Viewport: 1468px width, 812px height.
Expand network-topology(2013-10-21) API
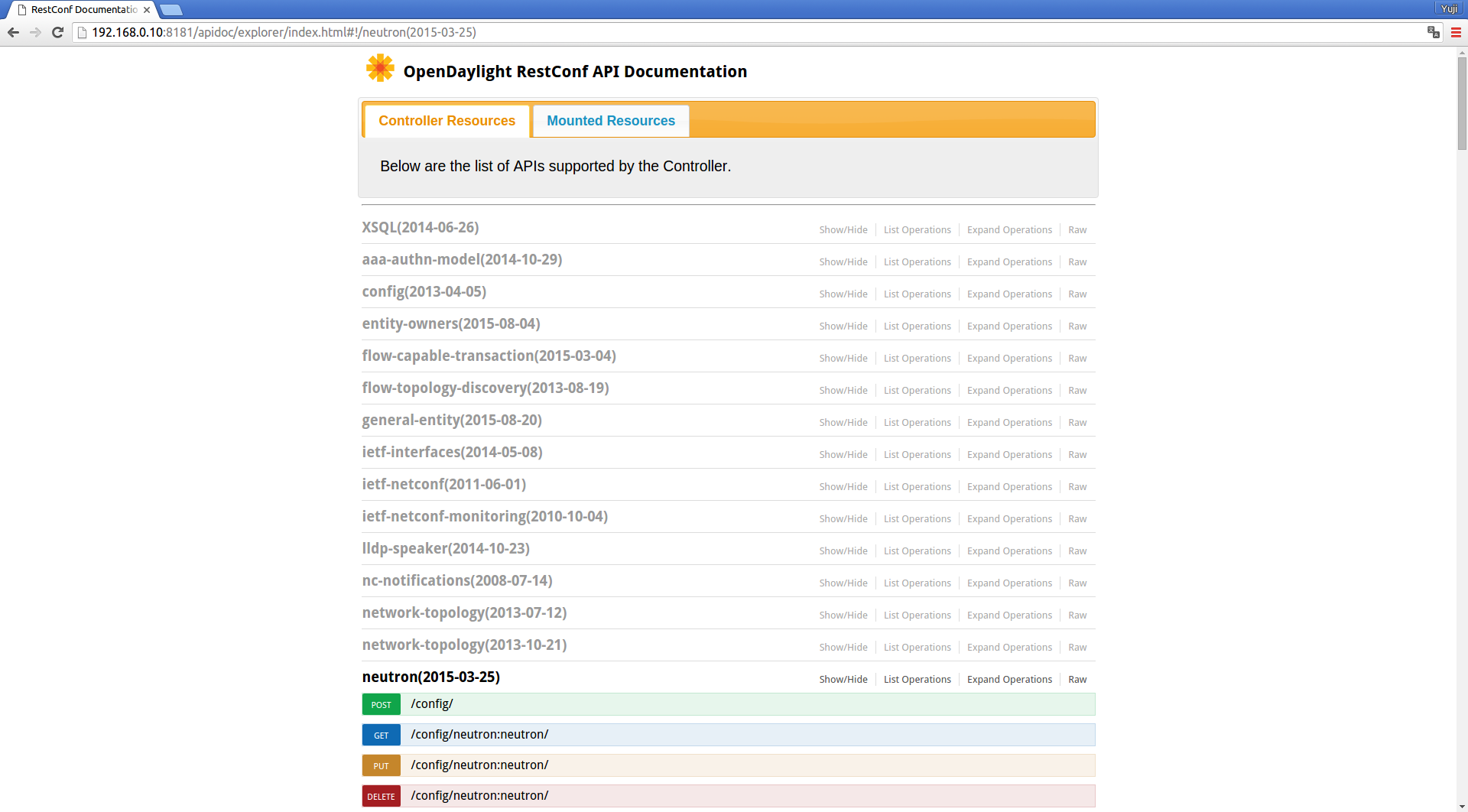[x=464, y=645]
